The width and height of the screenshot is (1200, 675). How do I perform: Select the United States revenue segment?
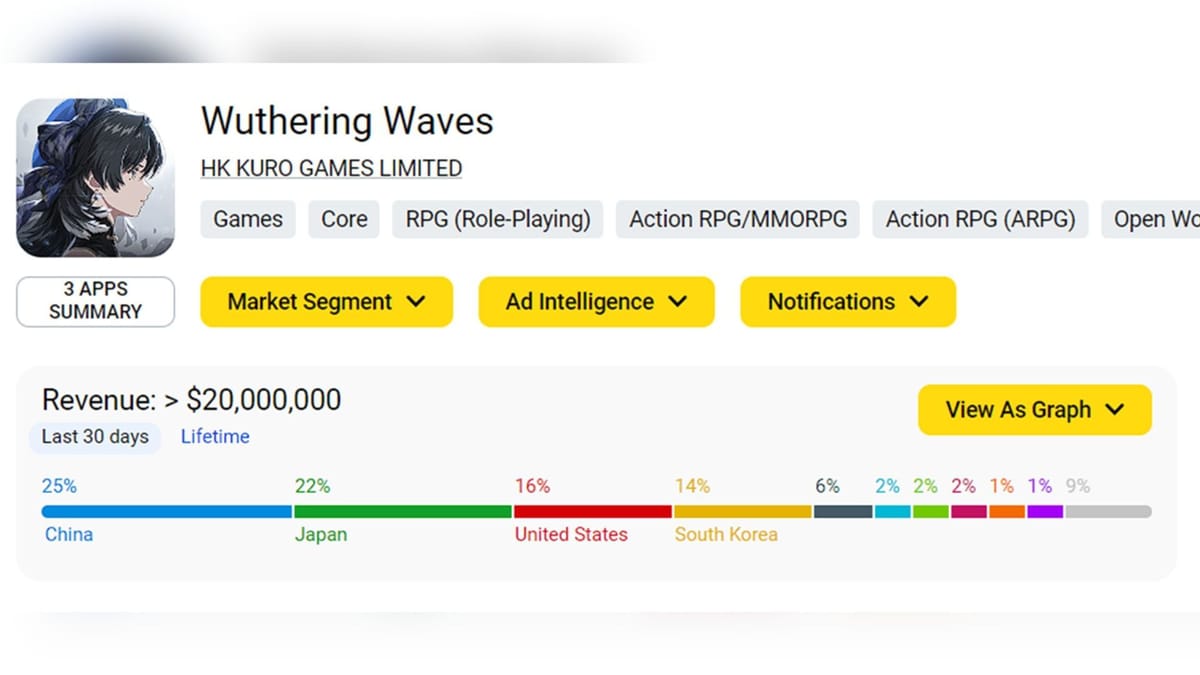593,510
